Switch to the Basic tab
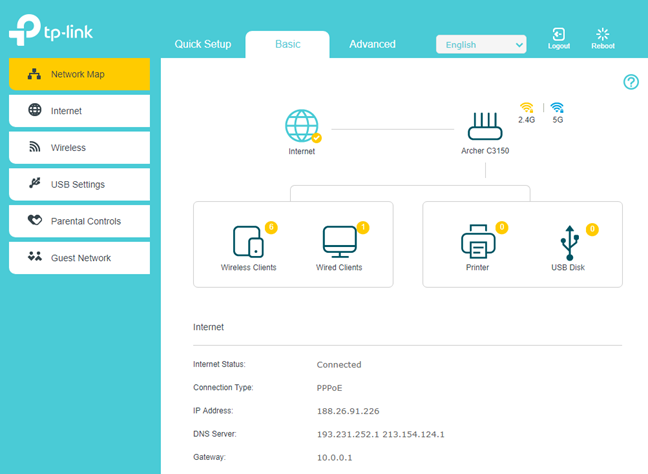The image size is (648, 474). coord(288,44)
